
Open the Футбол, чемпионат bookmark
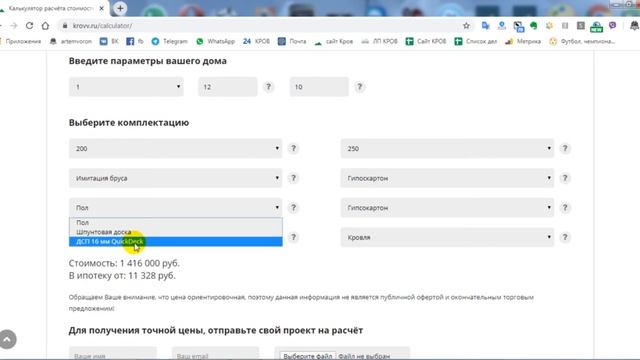(x=582, y=41)
